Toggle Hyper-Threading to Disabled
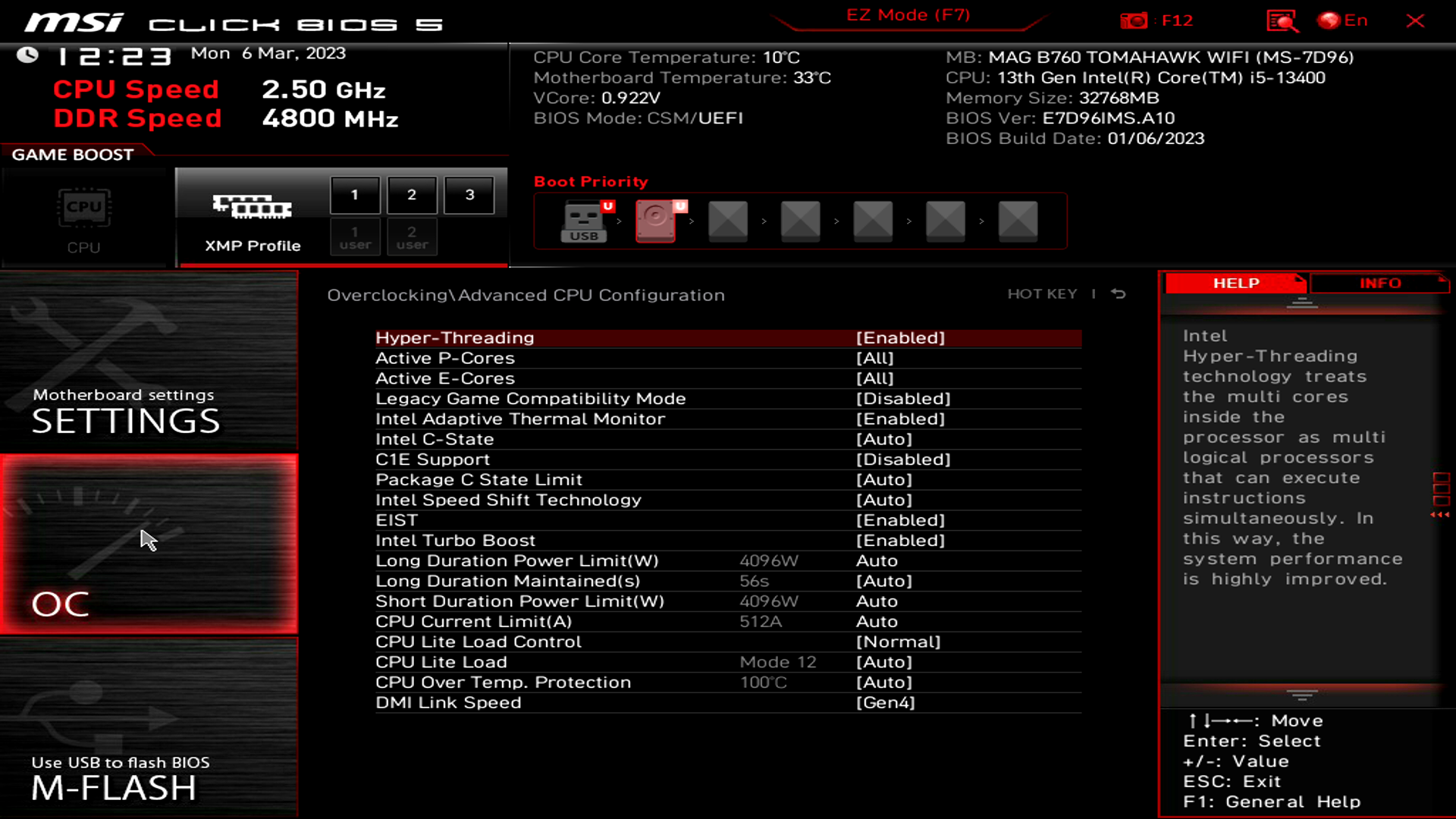Image resolution: width=1456 pixels, height=819 pixels. point(900,337)
